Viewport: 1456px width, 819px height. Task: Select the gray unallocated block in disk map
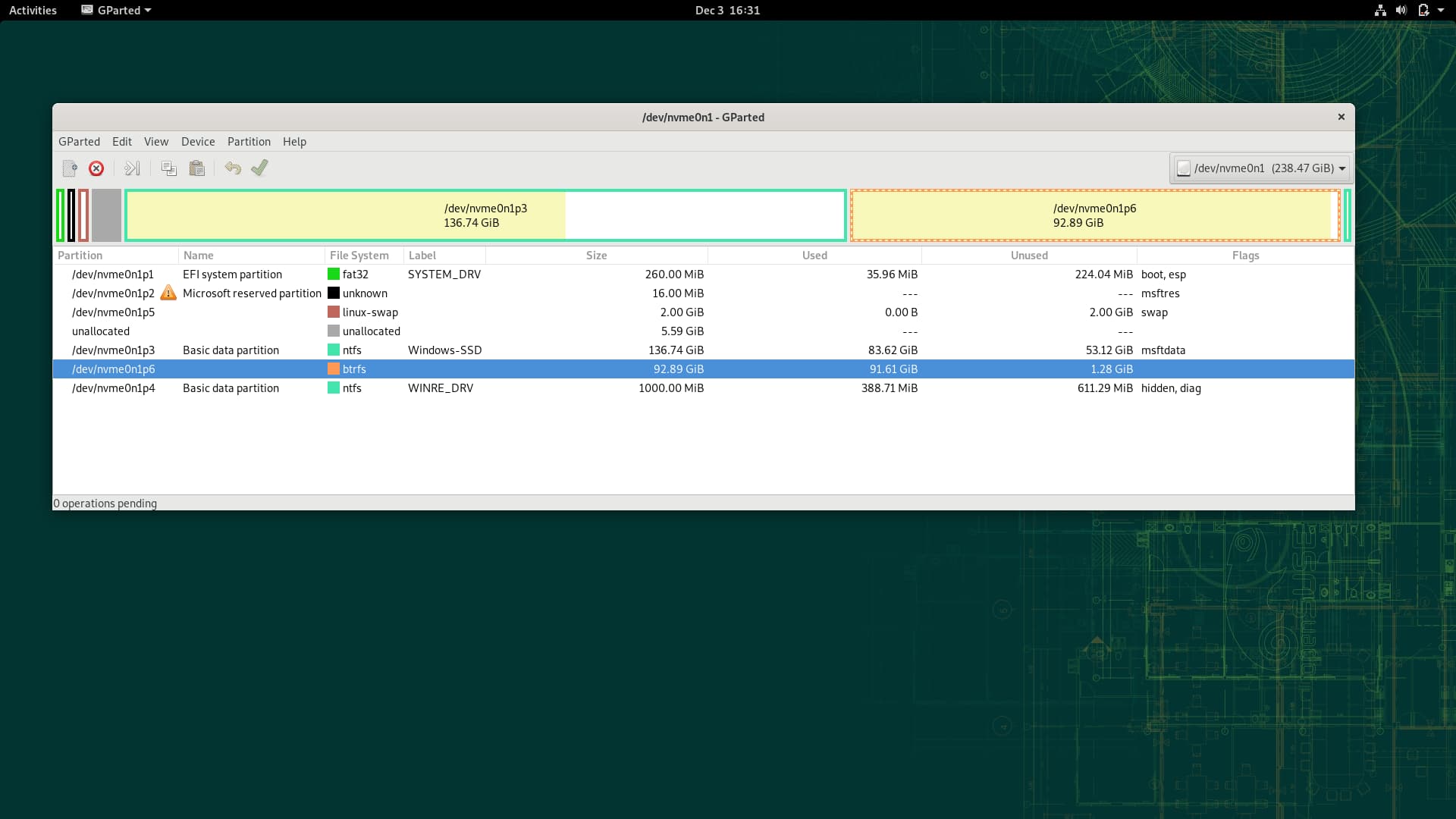[107, 215]
